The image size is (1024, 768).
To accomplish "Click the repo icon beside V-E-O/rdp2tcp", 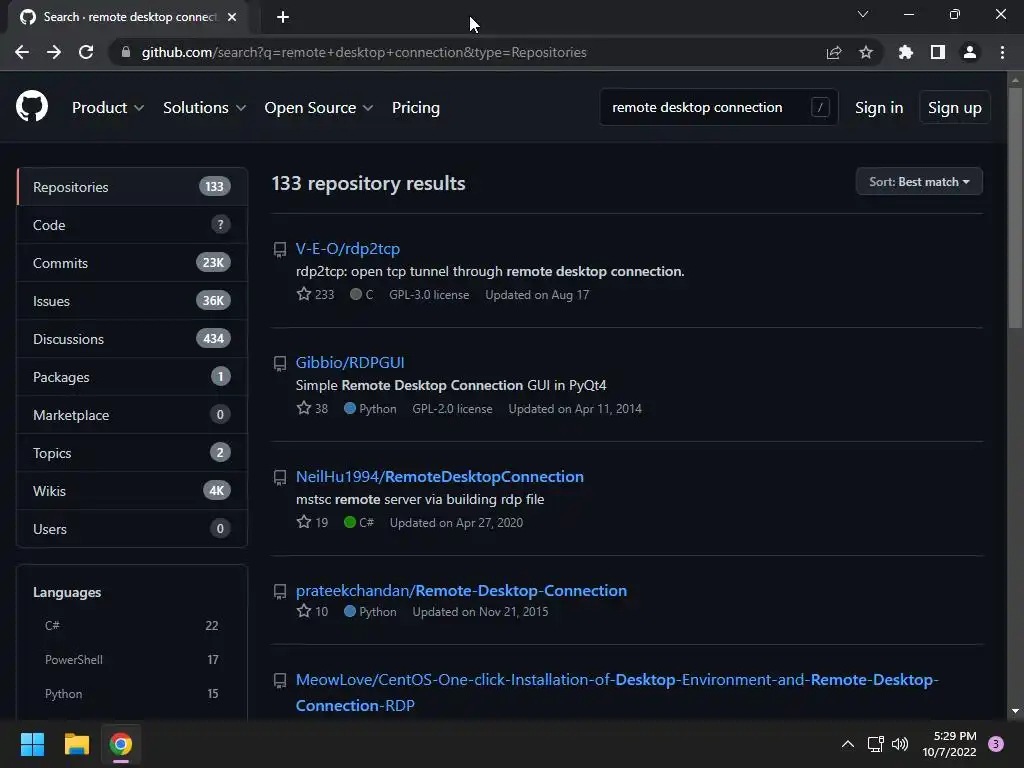I will point(280,249).
